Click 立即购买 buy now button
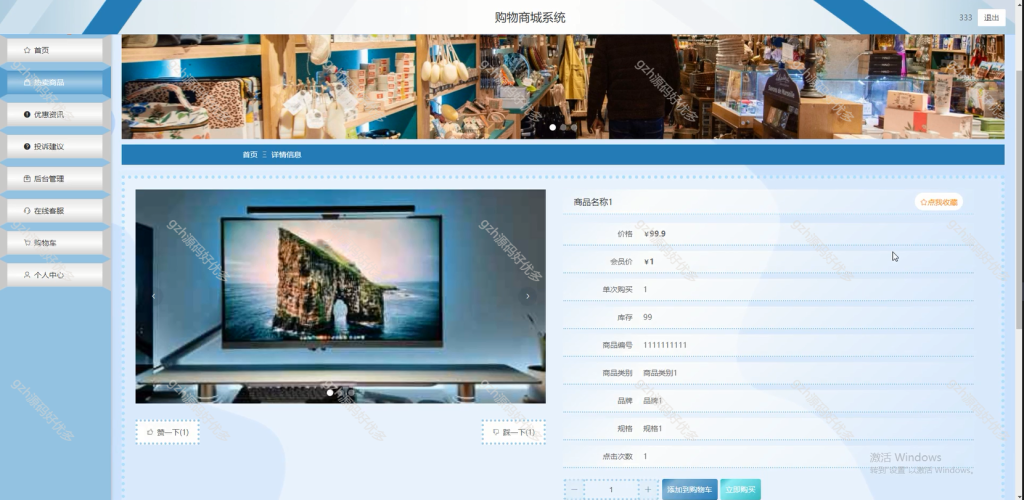 coord(741,490)
